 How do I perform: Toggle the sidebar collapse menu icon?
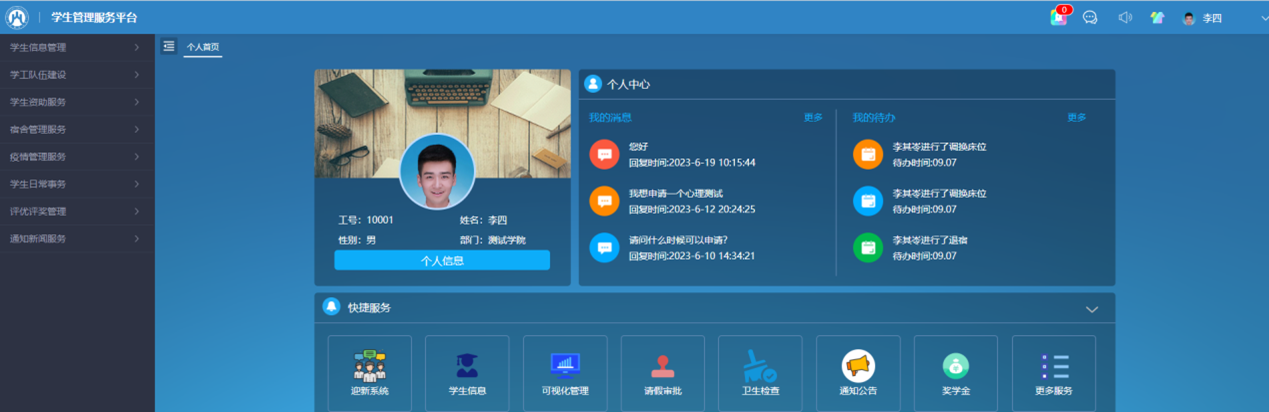(x=169, y=46)
